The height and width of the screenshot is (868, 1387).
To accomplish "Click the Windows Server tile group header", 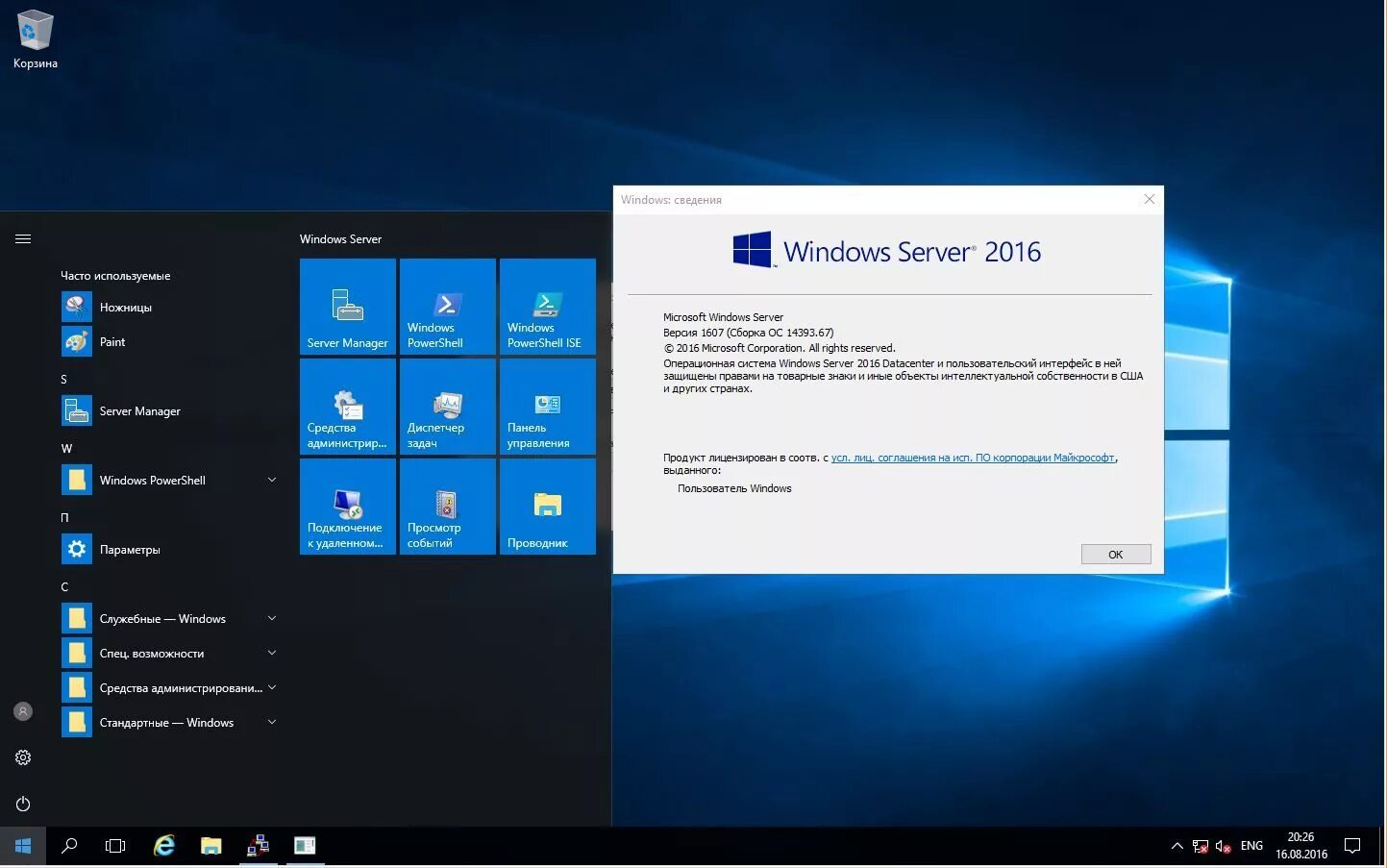I will [x=340, y=239].
